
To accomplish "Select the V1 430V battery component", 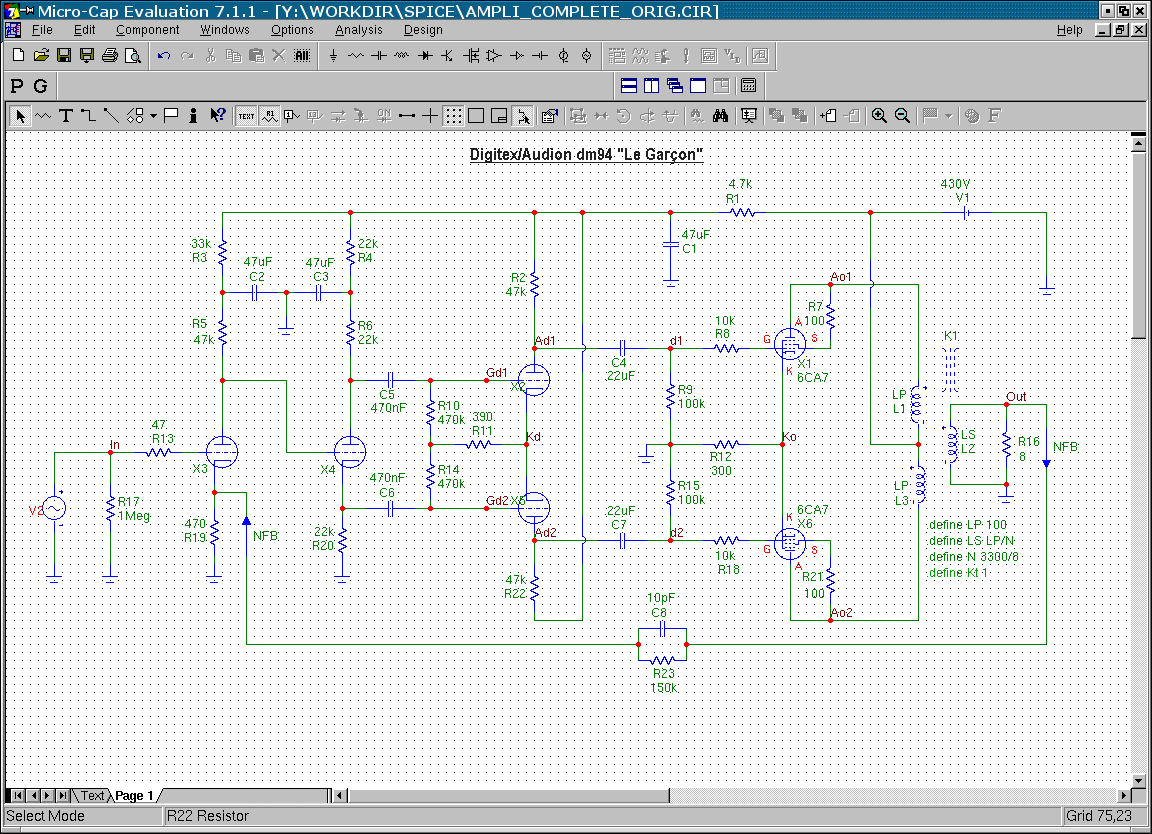I will (x=966, y=212).
